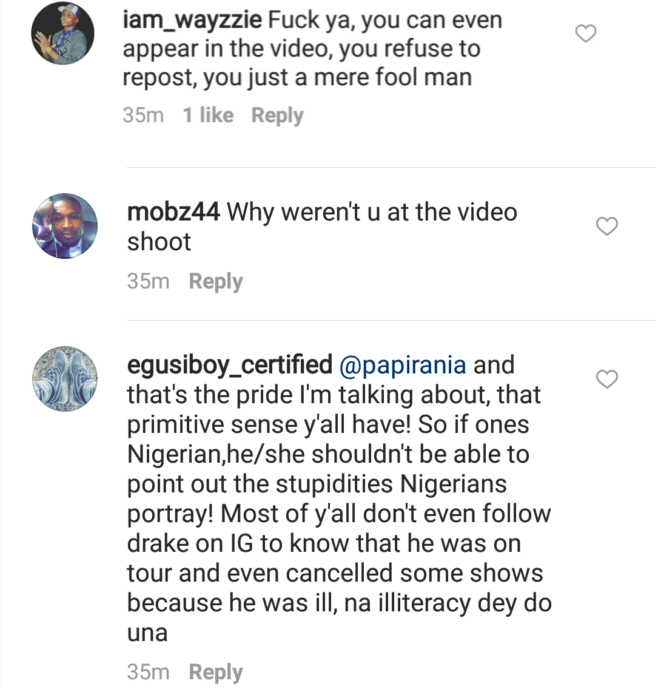
Task: Open iam_wayzzie's profile picture
Action: pos(62,33)
